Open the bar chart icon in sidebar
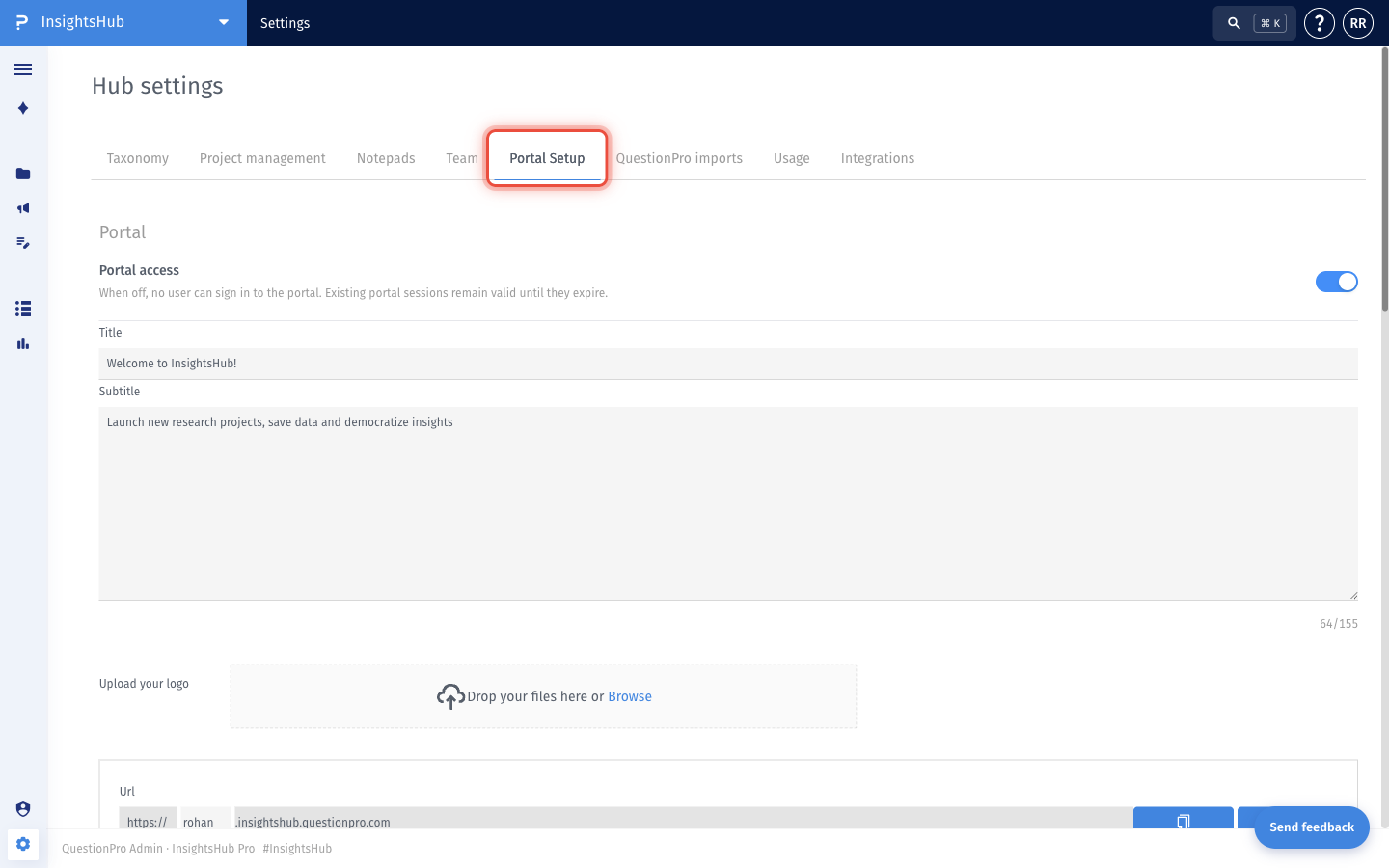 pos(23,343)
